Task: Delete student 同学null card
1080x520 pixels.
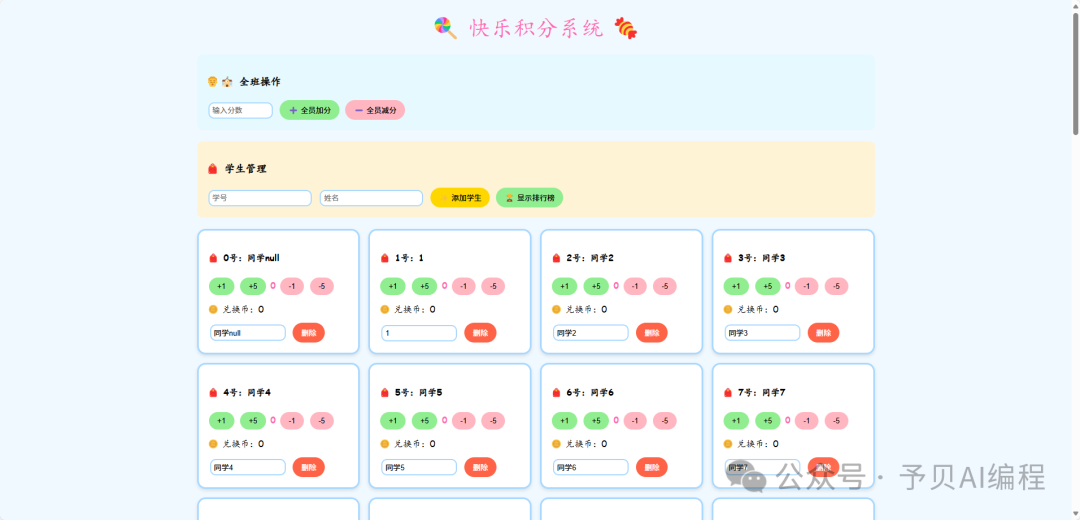Action: tap(309, 333)
